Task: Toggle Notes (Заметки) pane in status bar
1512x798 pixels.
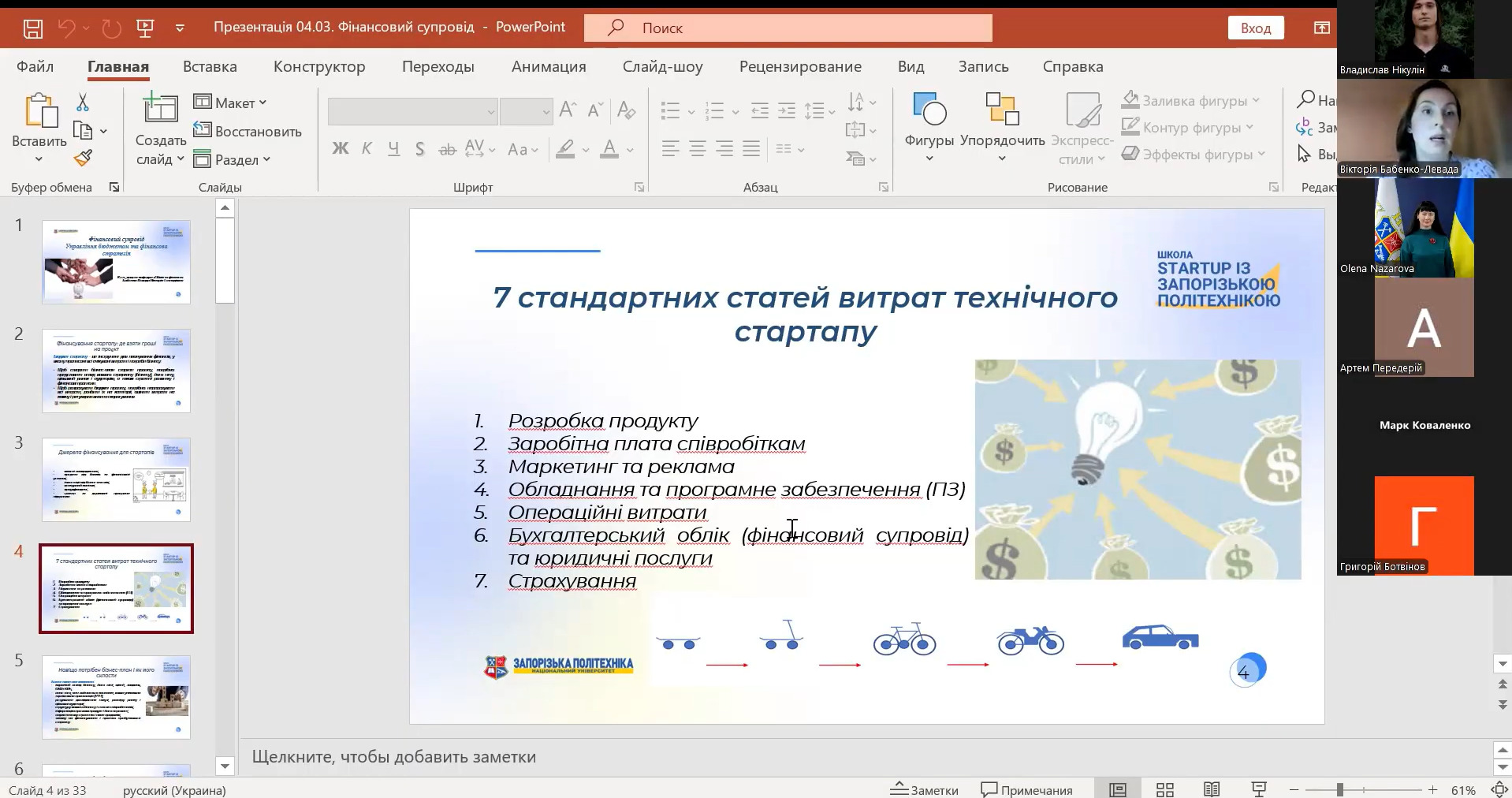Action: point(925,789)
